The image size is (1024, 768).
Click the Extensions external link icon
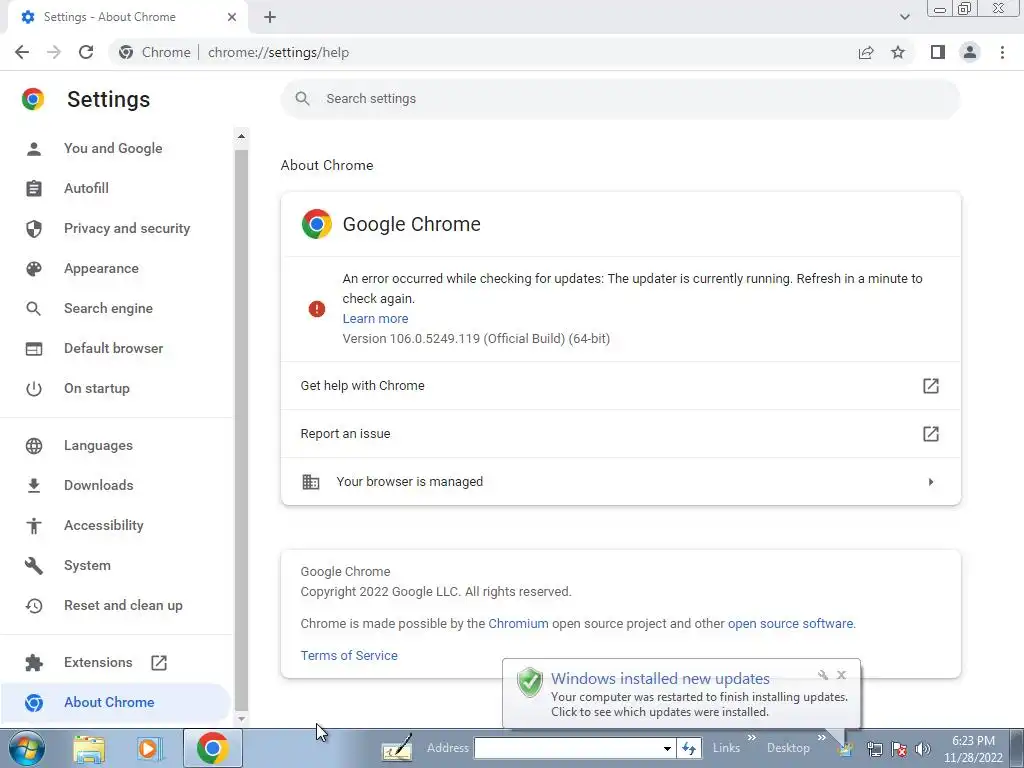click(x=159, y=663)
